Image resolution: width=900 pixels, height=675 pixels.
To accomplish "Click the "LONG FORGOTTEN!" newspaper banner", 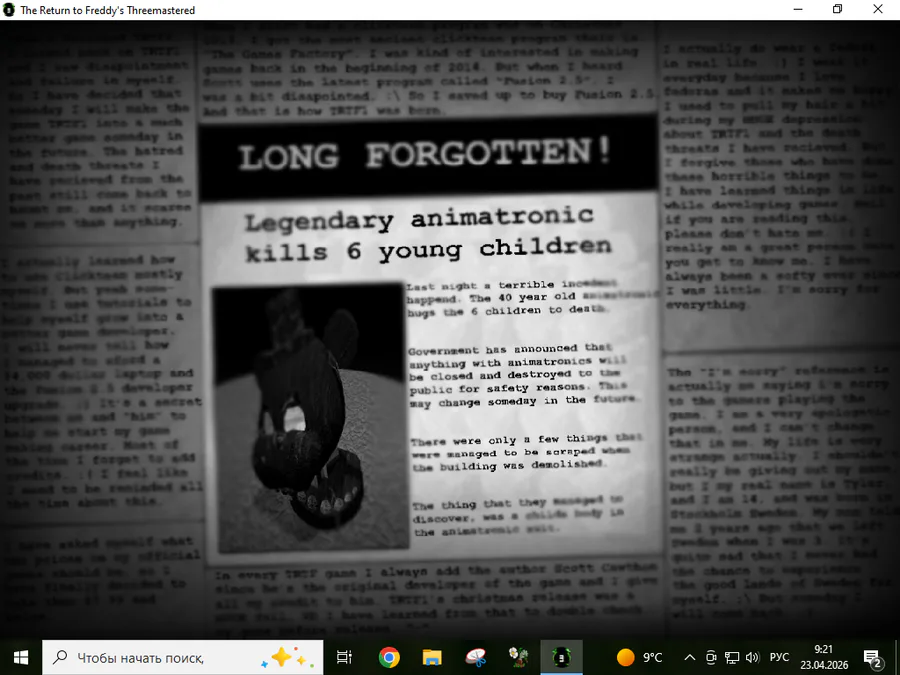I will click(x=428, y=156).
